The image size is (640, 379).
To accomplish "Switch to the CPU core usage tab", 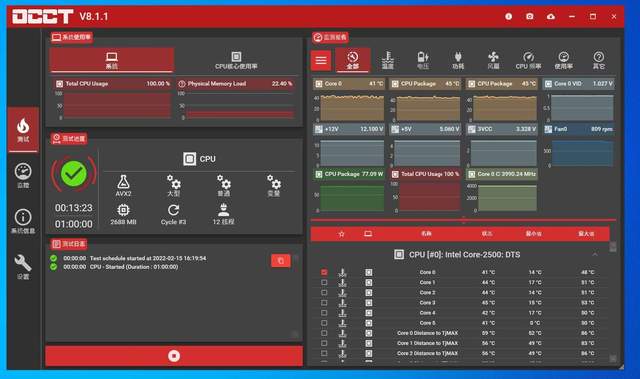I will (236, 60).
